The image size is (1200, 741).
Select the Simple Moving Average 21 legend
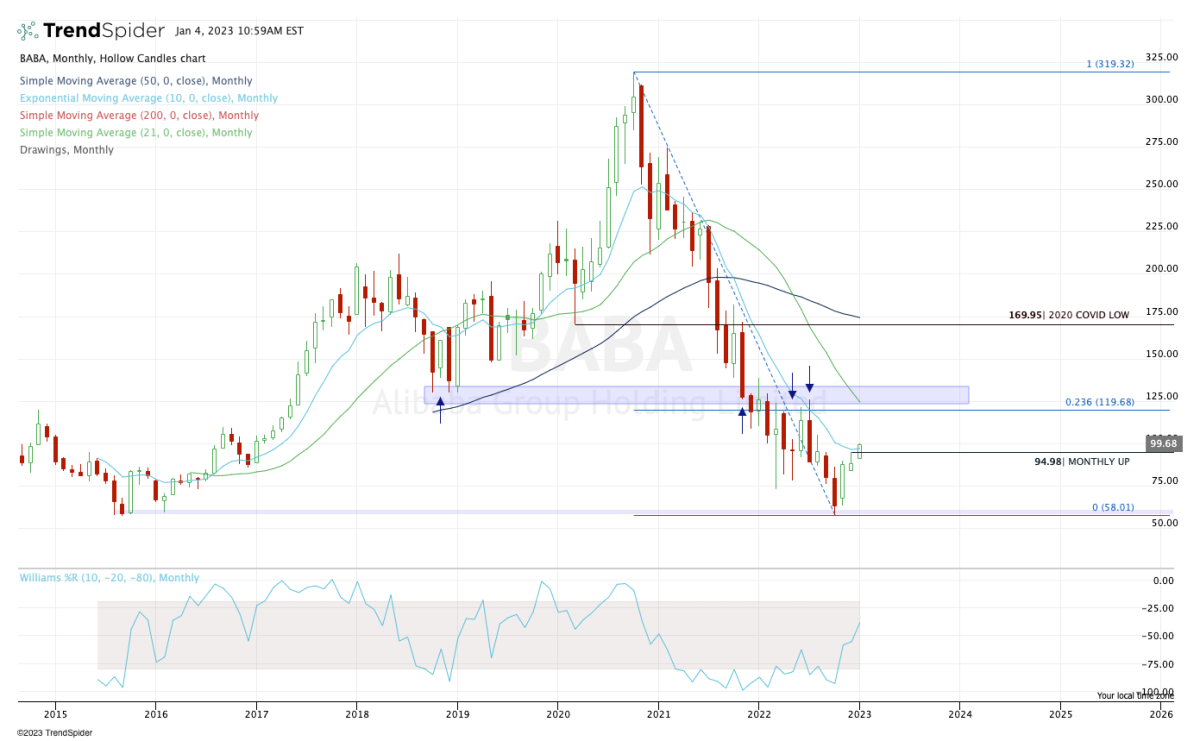coord(135,132)
